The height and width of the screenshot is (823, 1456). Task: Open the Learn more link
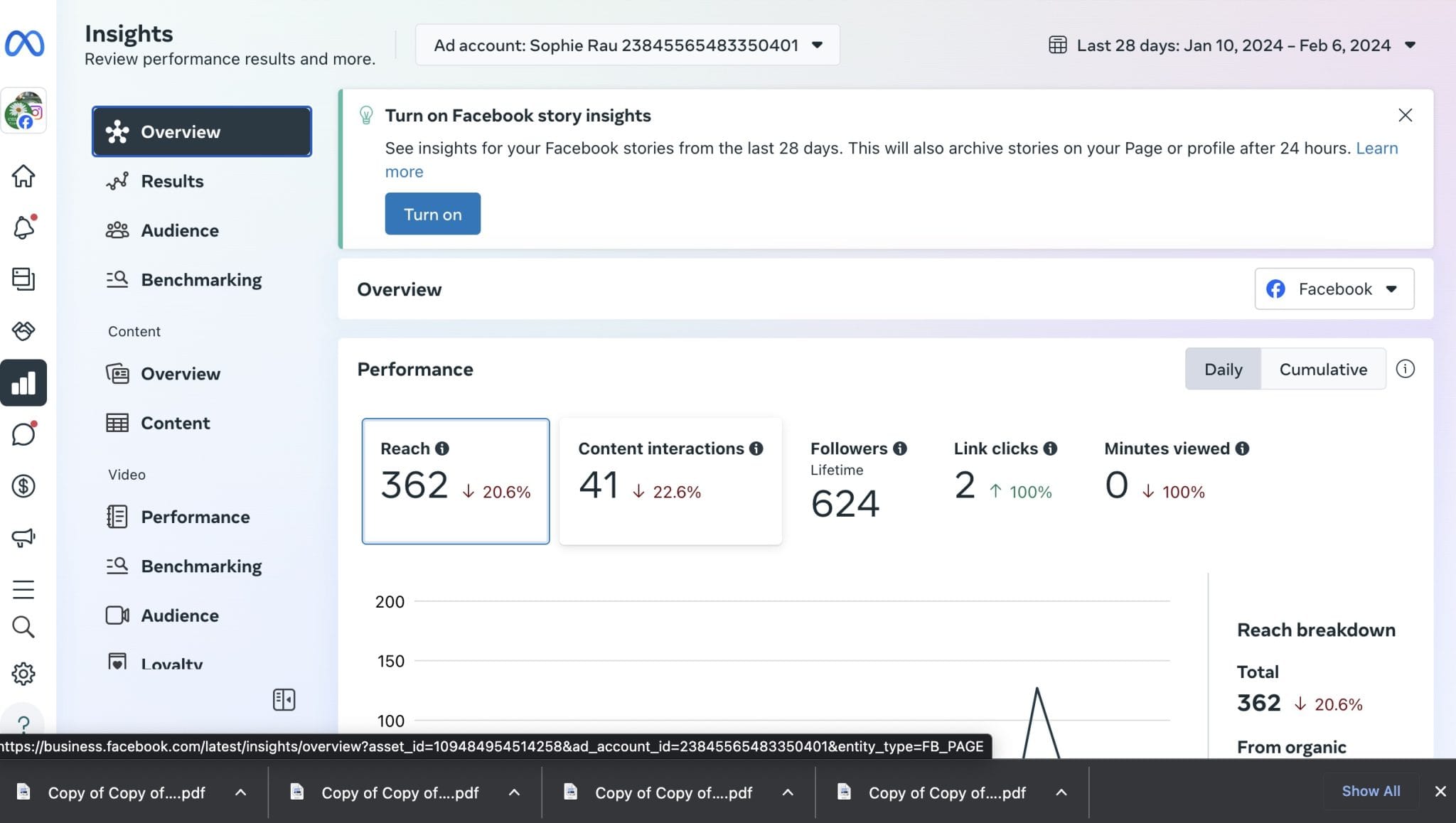point(1376,148)
